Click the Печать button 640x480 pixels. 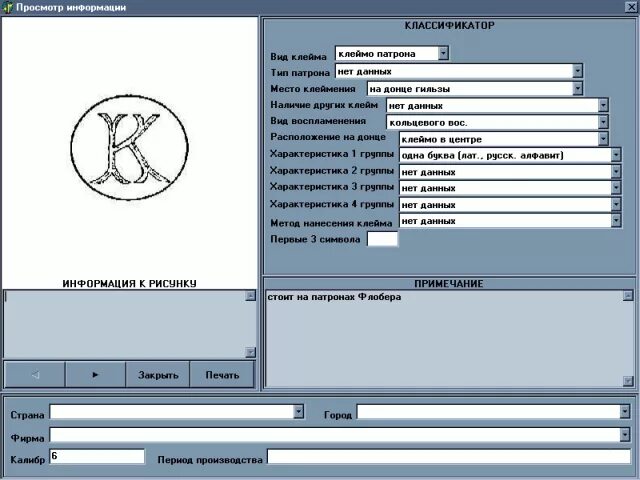pyautogui.click(x=222, y=375)
